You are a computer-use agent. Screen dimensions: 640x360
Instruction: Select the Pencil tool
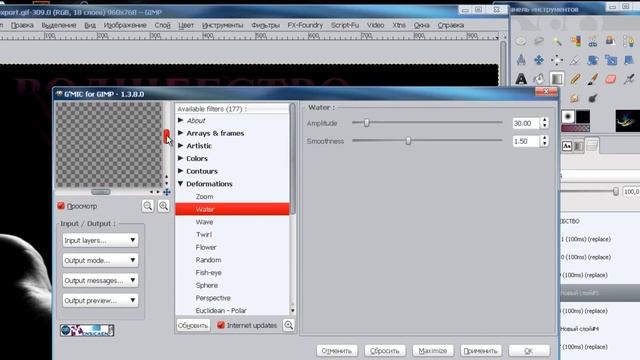[575, 79]
